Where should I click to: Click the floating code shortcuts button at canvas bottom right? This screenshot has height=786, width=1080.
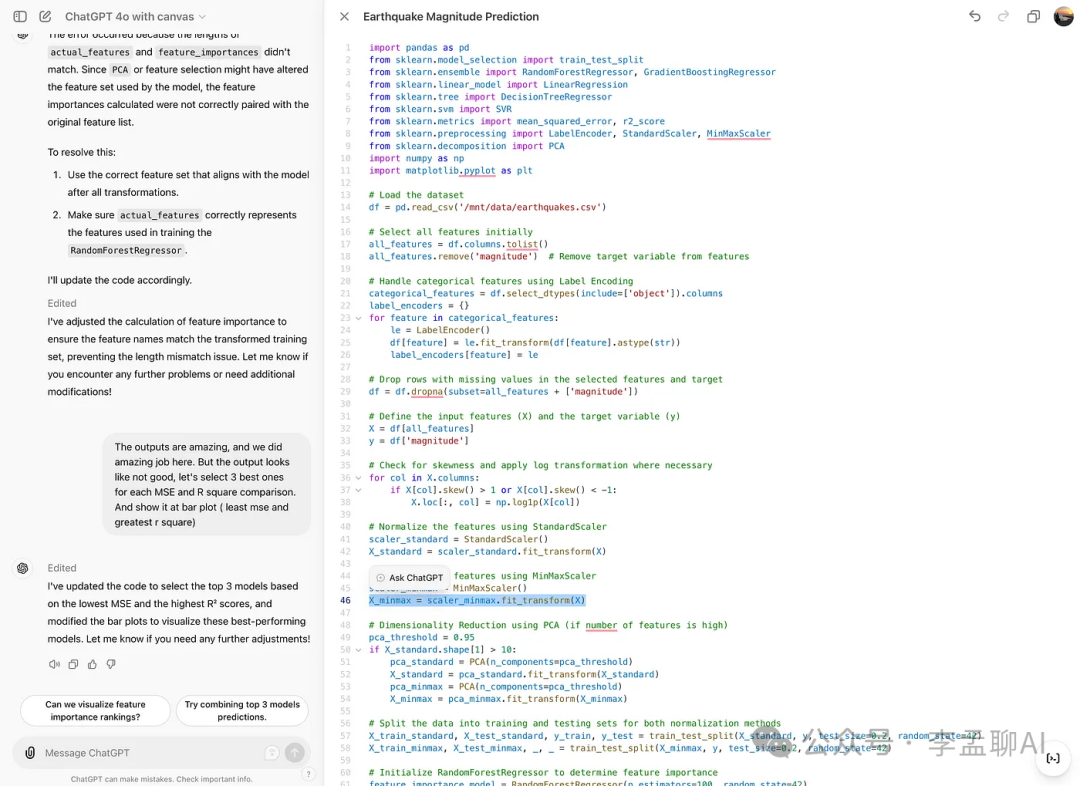[x=1053, y=758]
